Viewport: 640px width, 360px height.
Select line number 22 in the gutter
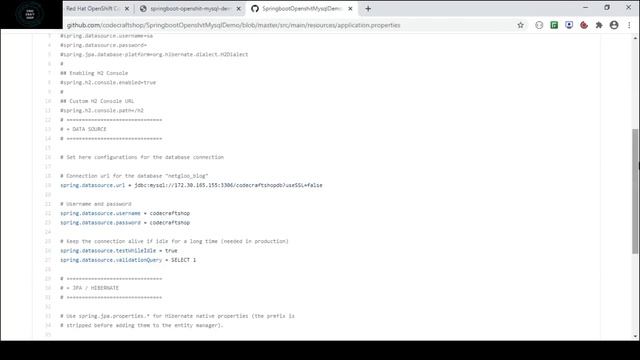point(48,213)
